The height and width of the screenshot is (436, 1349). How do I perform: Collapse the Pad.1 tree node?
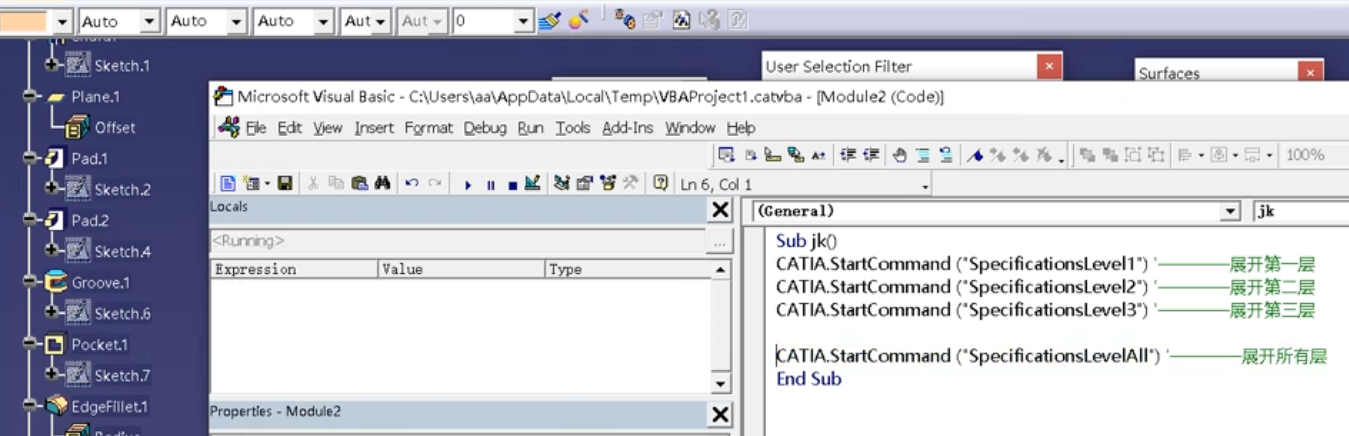[29, 158]
